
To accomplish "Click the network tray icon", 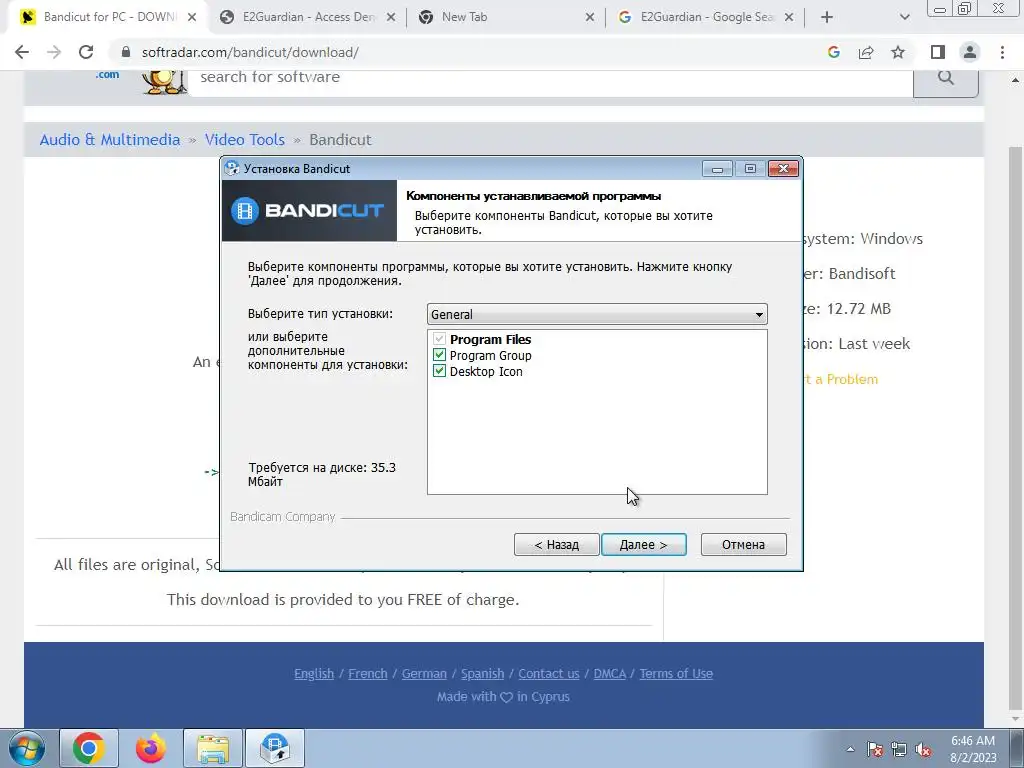I will point(899,749).
